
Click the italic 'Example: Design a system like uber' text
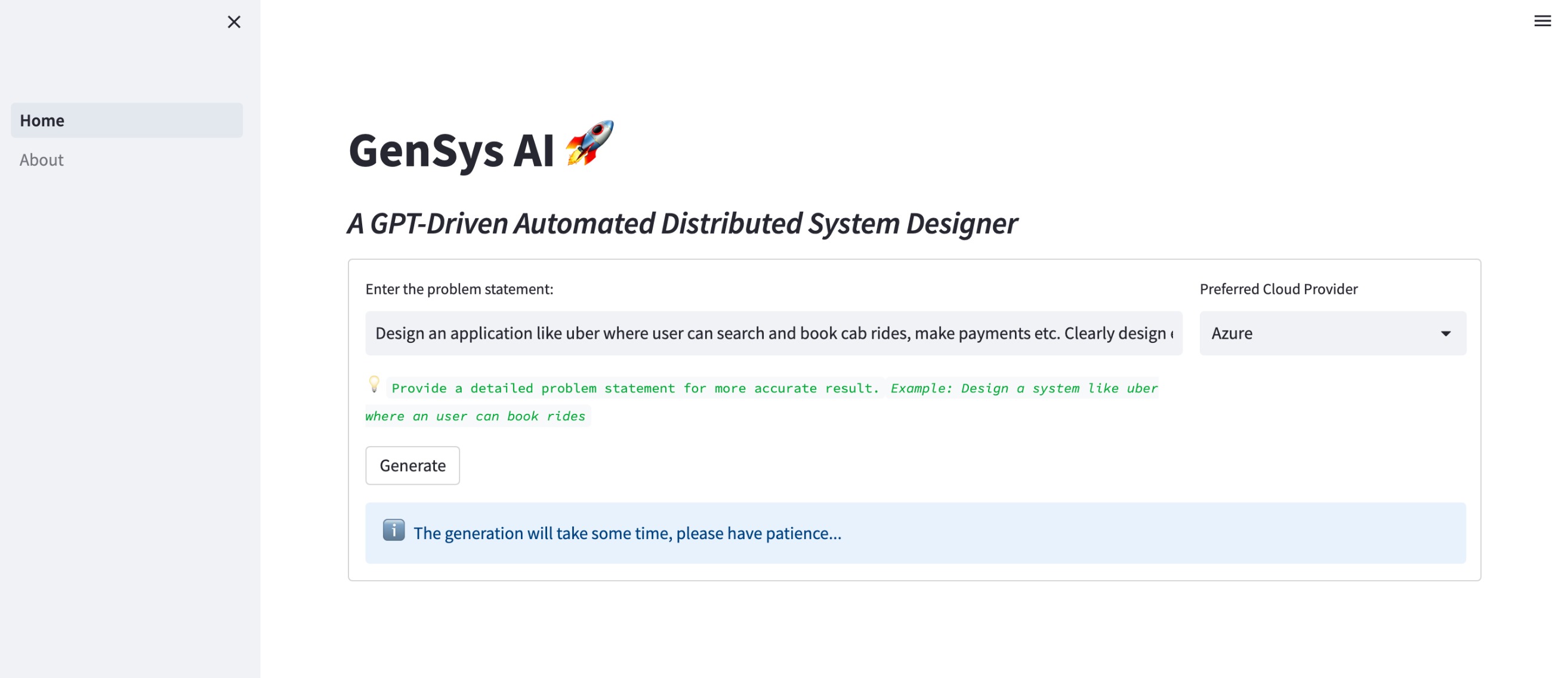(1023, 388)
